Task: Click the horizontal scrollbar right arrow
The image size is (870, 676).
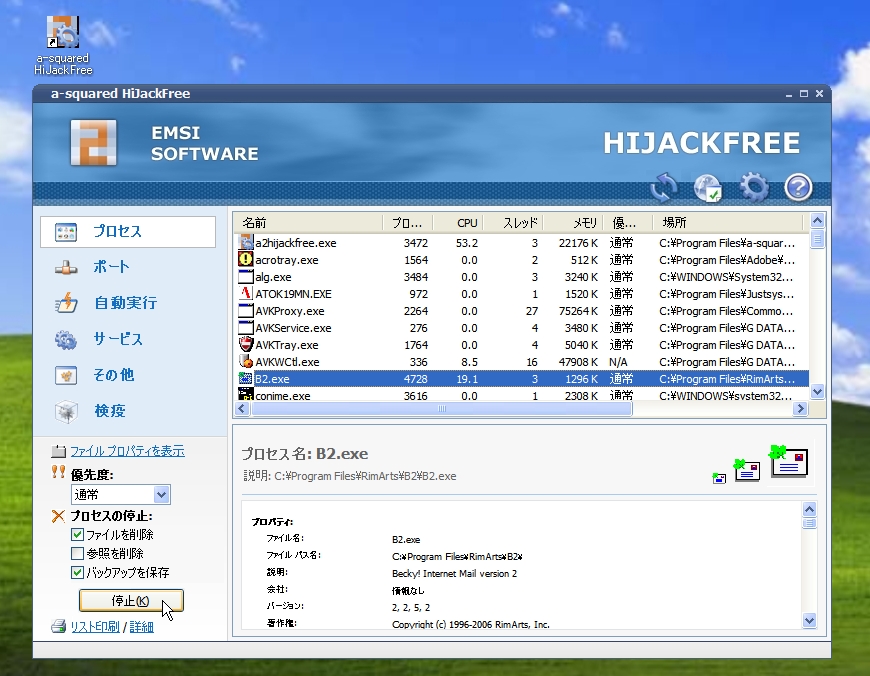Action: click(800, 409)
